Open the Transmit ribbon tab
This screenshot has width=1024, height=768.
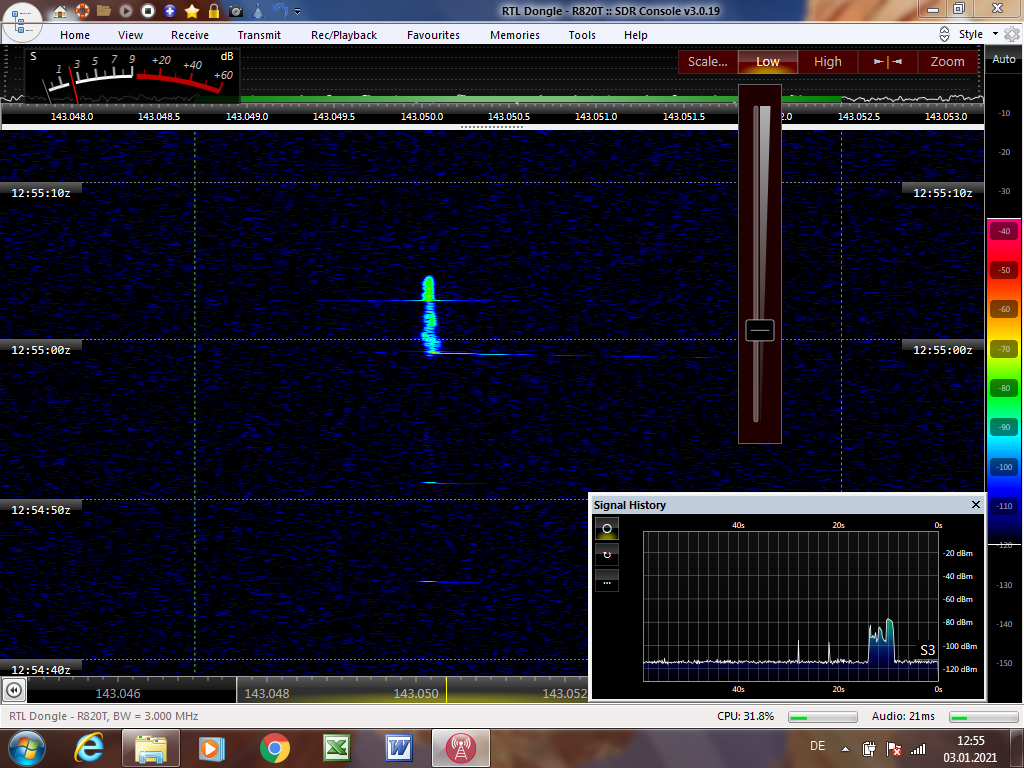tap(259, 35)
